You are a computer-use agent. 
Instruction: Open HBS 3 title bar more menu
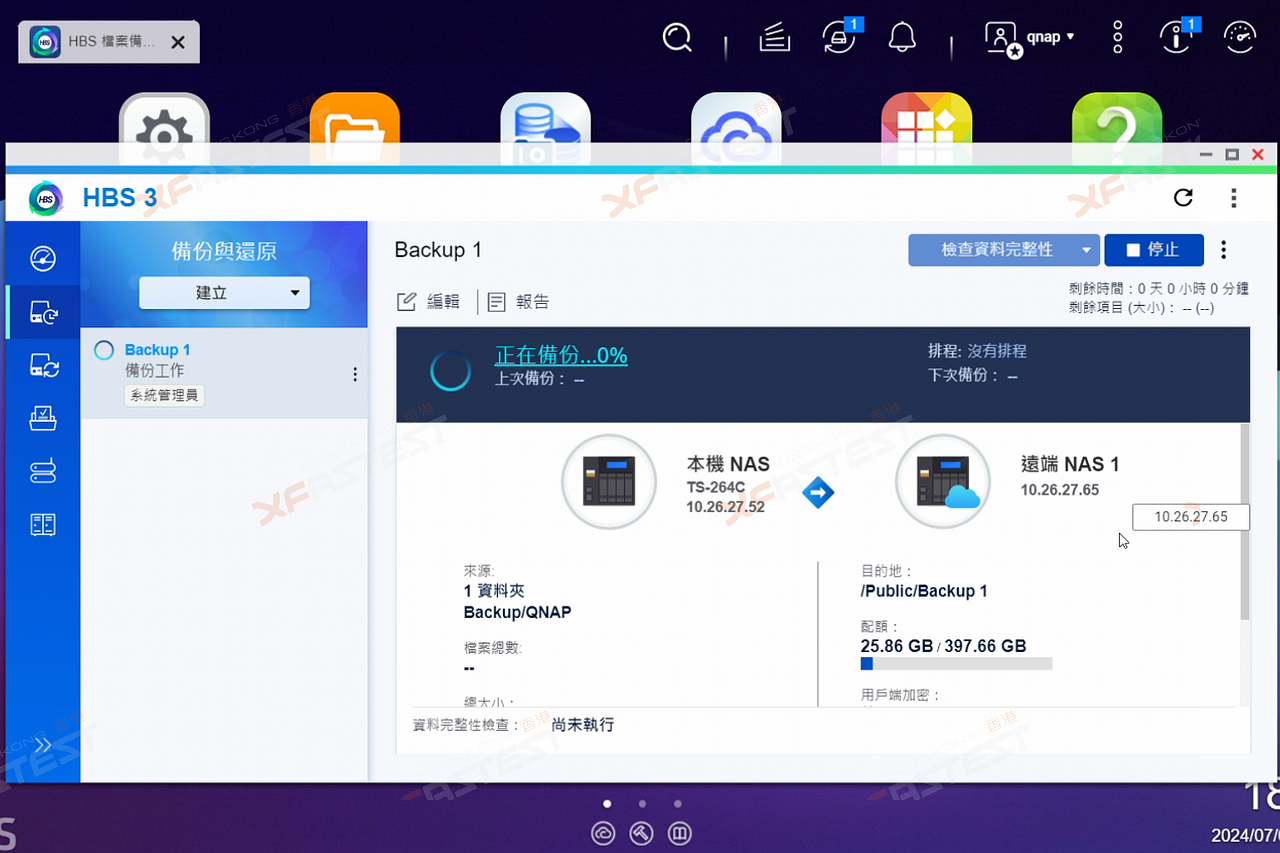click(1234, 197)
